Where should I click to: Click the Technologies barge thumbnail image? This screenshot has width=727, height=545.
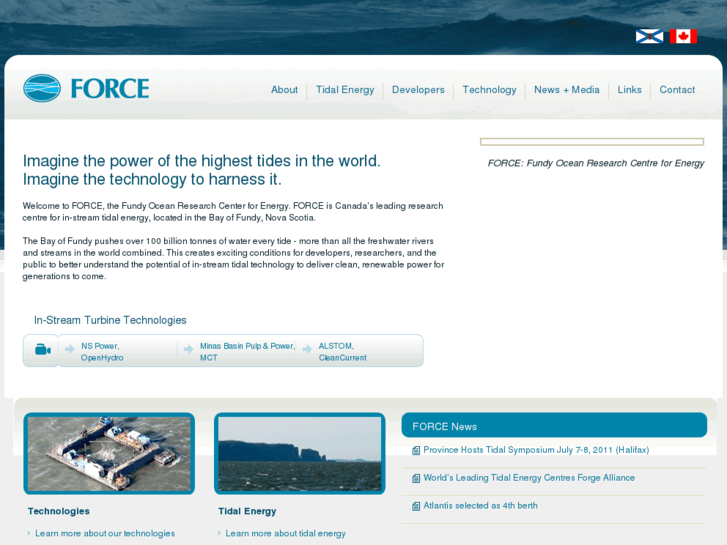tap(109, 454)
